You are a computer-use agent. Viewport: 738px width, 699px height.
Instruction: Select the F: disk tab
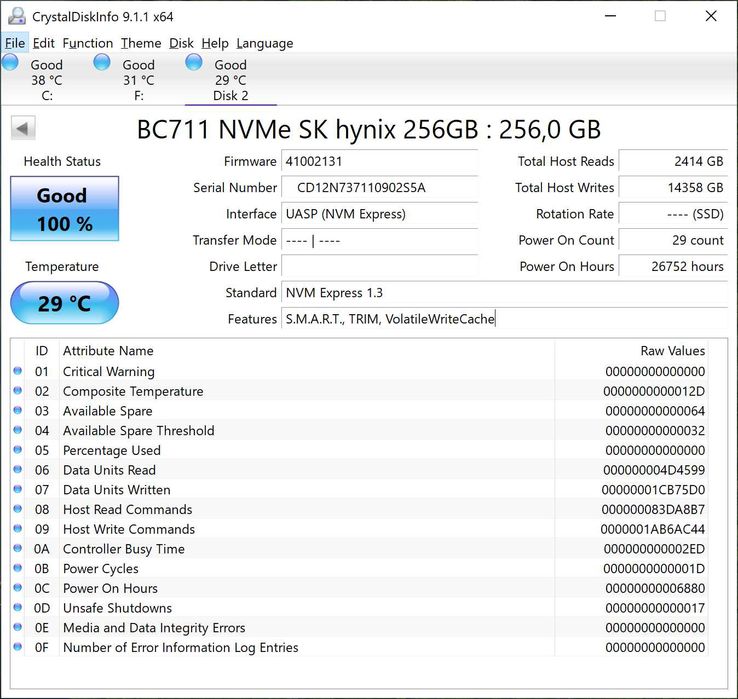138,79
